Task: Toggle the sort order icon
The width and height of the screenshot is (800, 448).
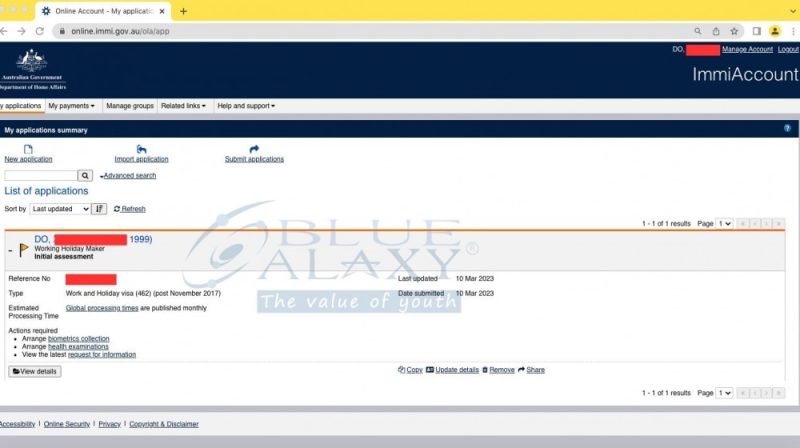Action: [x=99, y=209]
